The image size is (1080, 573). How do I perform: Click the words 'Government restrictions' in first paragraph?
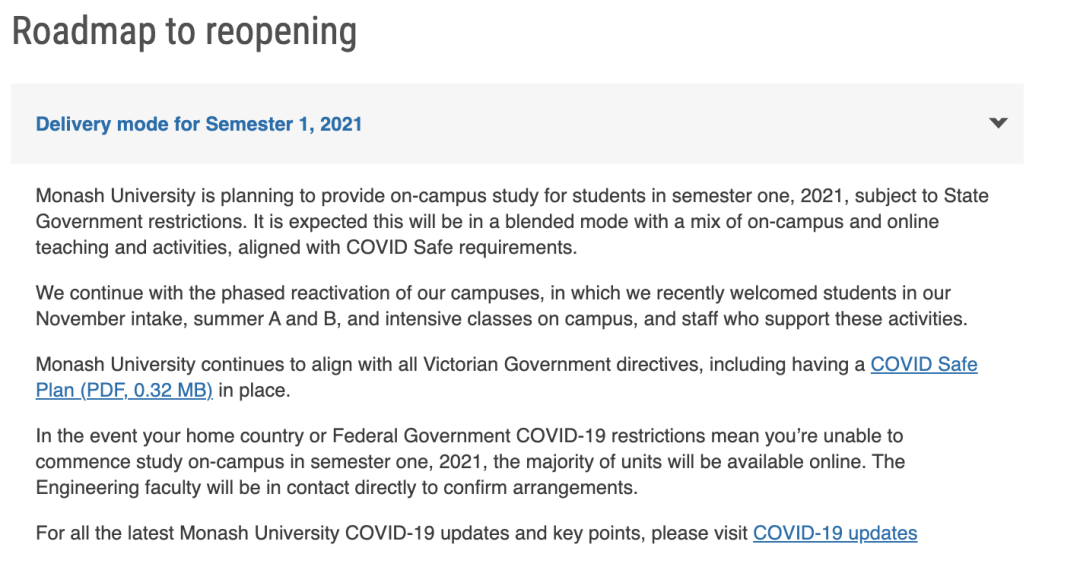[141, 222]
